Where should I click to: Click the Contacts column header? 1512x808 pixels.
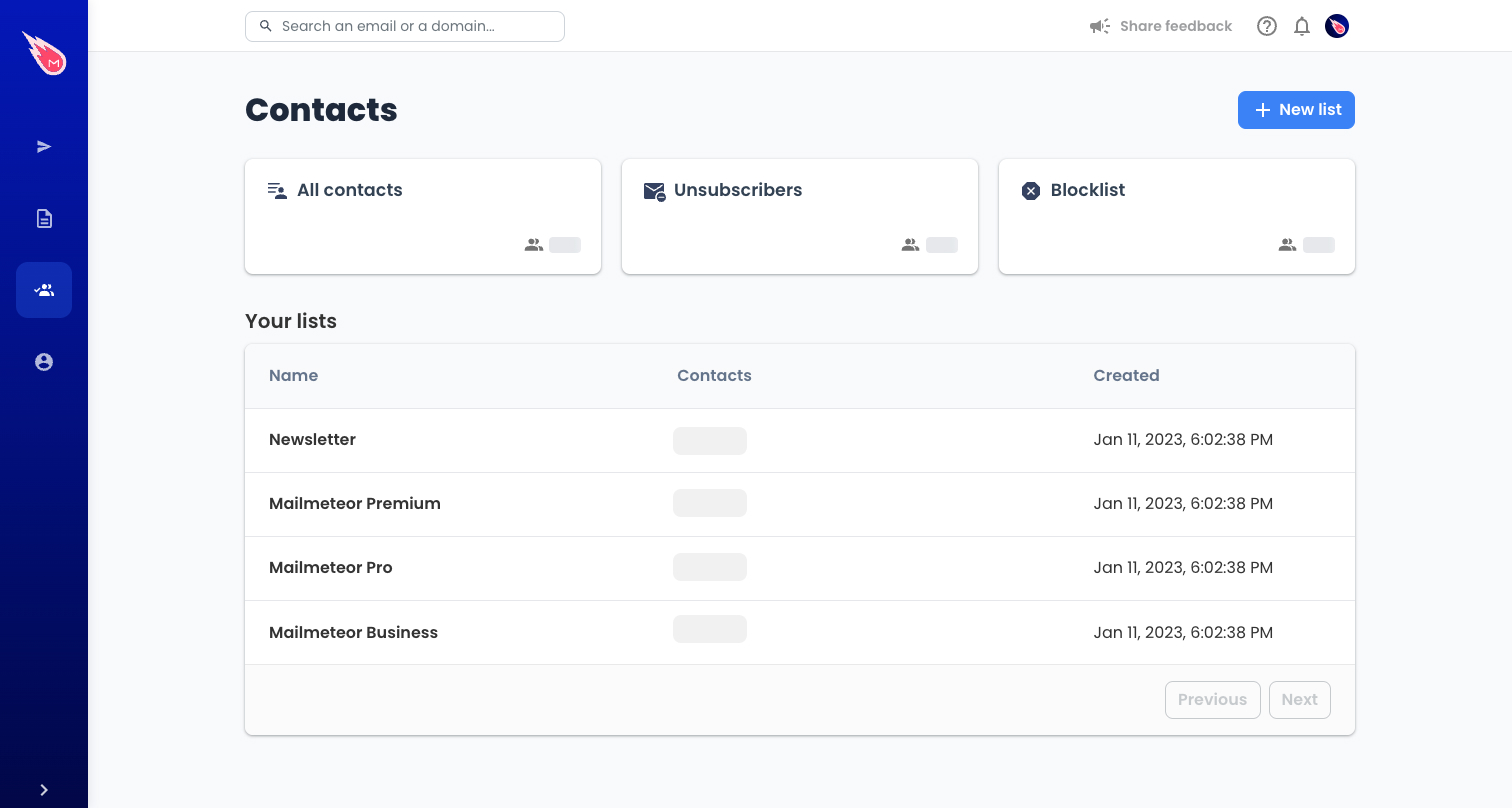714,376
